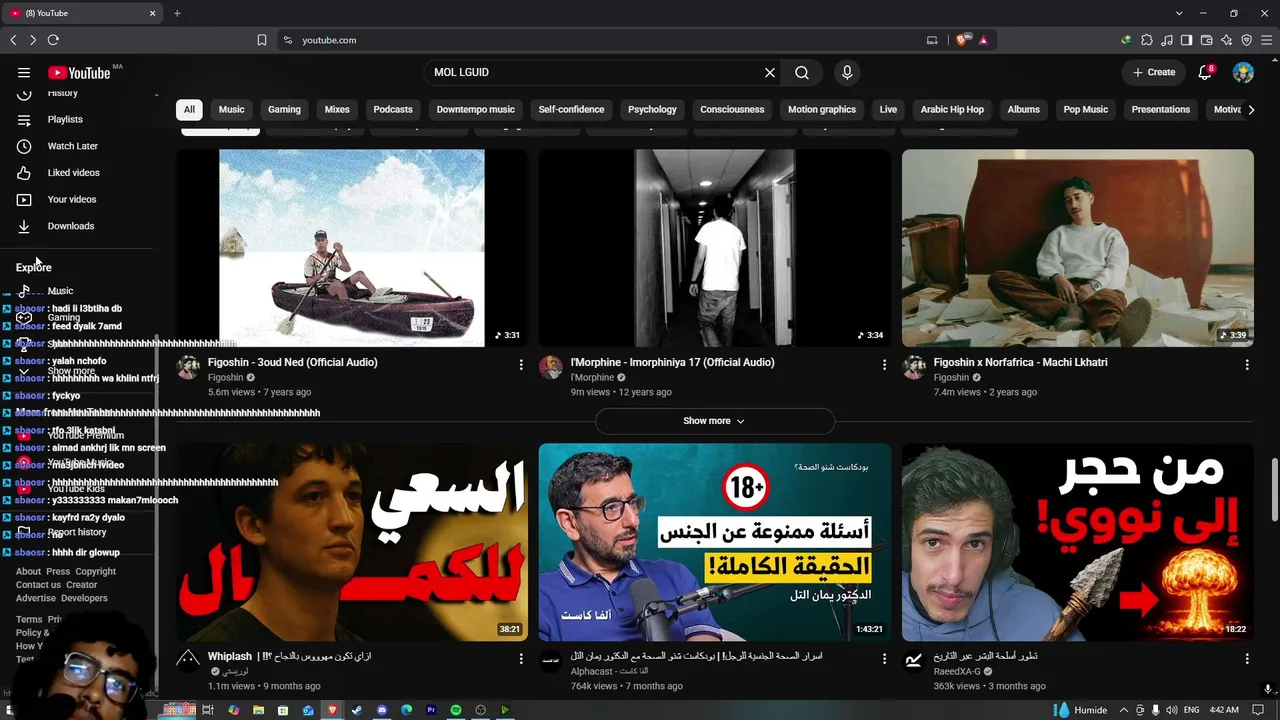Open Brave Shields lion icon
Viewport: 1280px width, 720px height.
(962, 40)
